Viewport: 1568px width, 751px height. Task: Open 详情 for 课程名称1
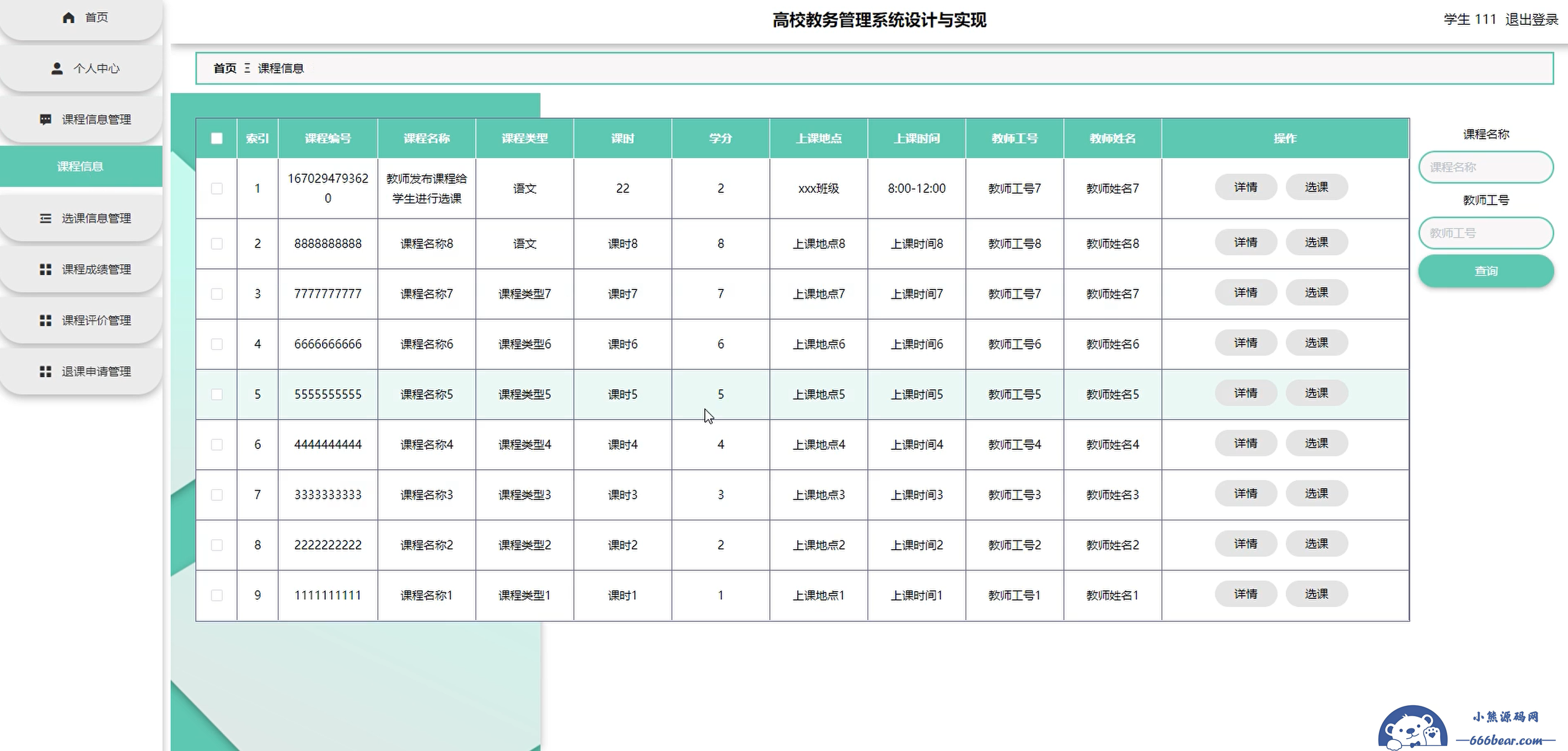pos(1246,594)
